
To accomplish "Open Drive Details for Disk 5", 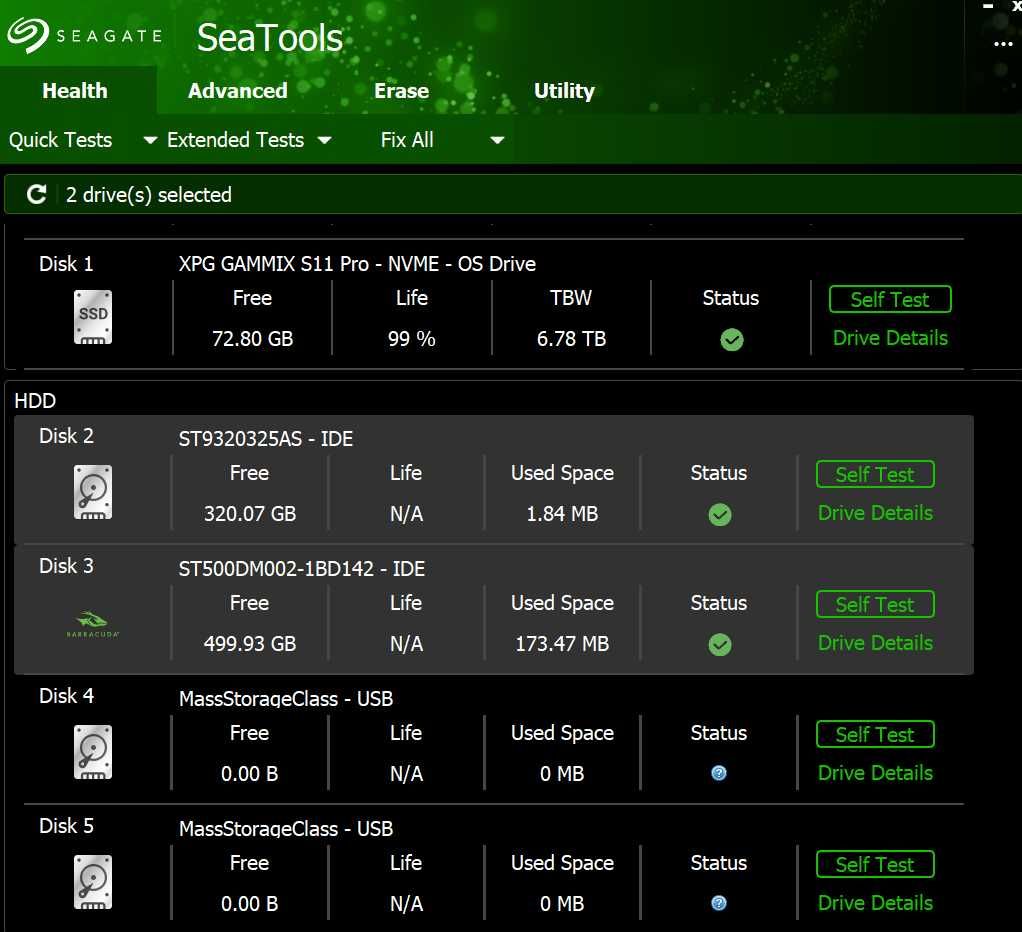I will (875, 903).
